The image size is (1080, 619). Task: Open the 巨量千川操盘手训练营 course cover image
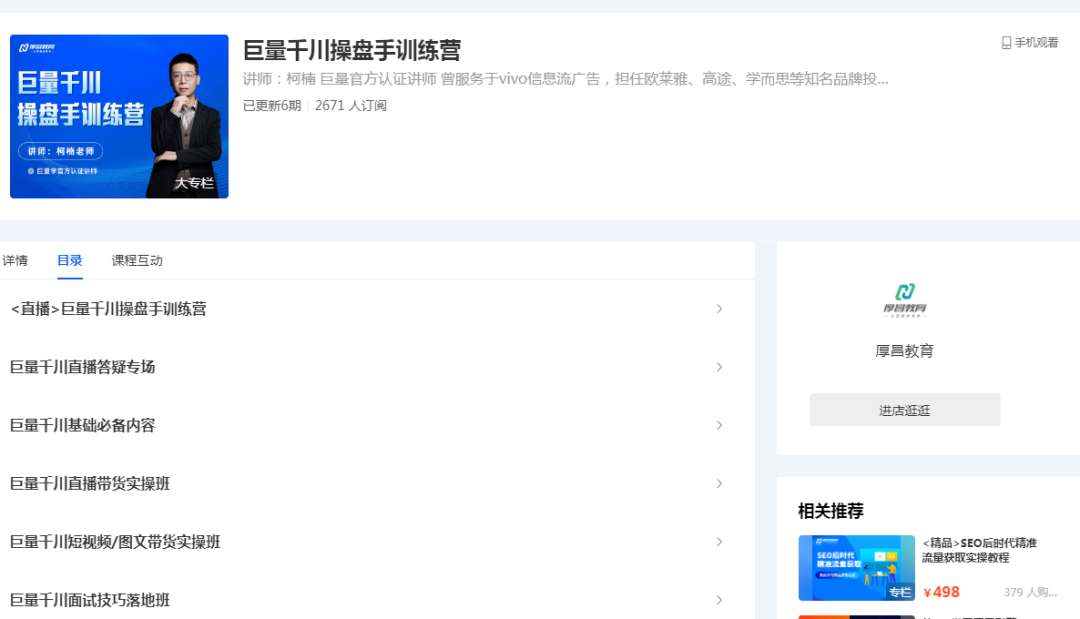coord(119,116)
